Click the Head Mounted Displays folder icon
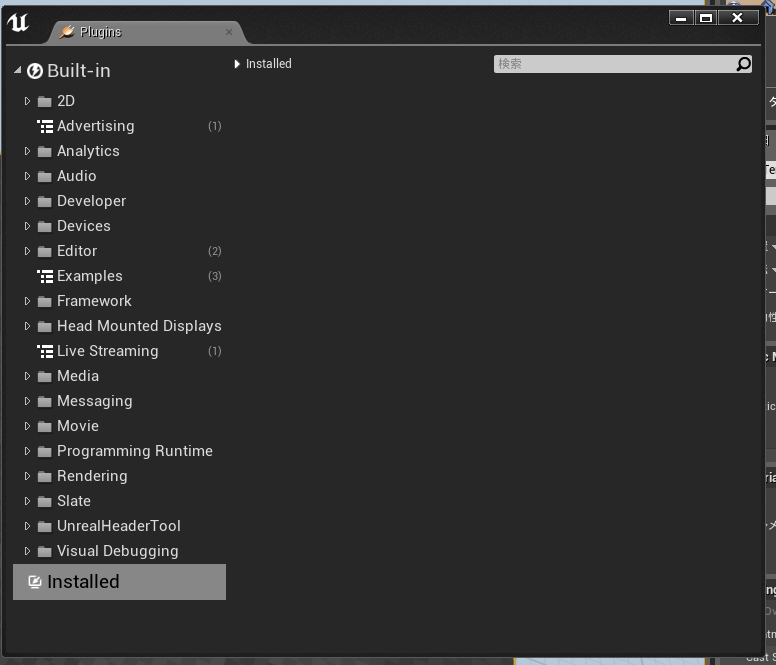776x665 pixels. (x=45, y=326)
